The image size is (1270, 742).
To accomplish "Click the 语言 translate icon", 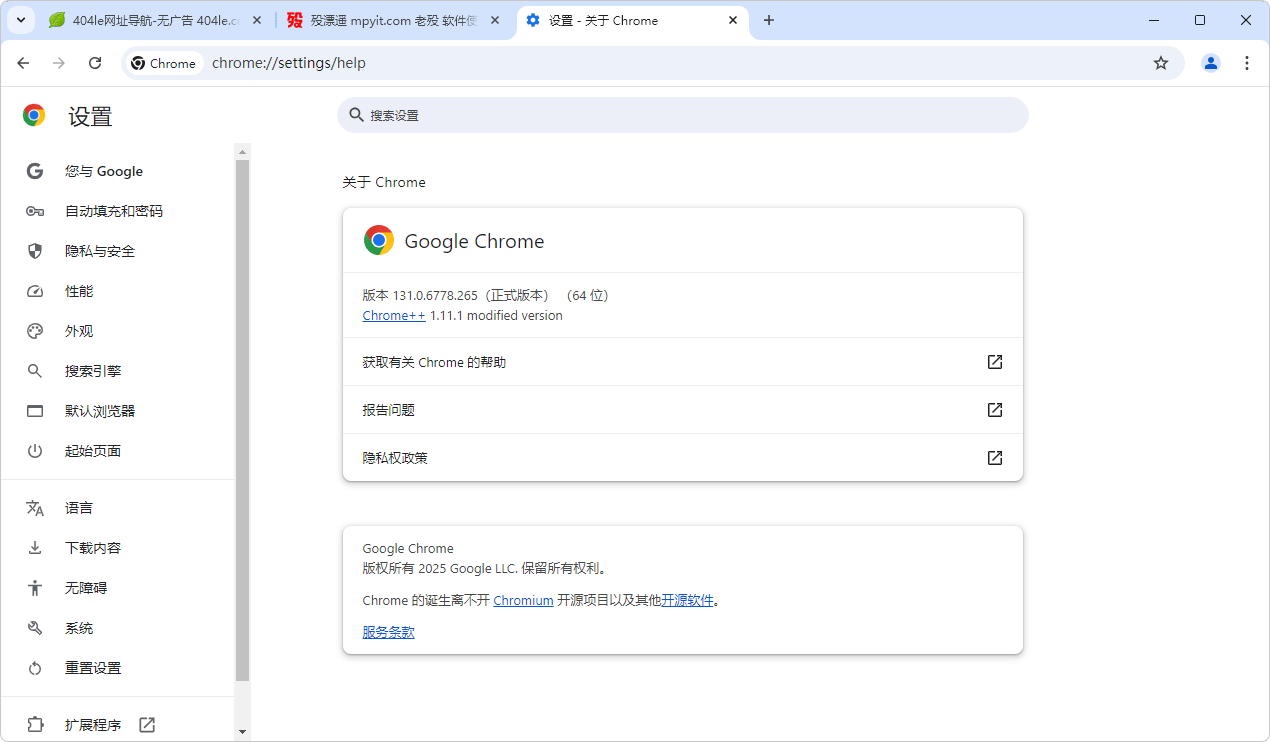I will point(35,508).
